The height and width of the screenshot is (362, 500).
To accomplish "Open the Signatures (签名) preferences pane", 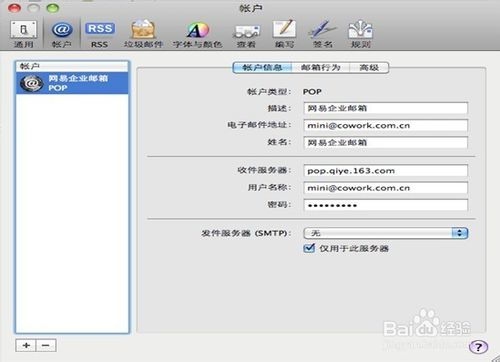I will click(322, 34).
